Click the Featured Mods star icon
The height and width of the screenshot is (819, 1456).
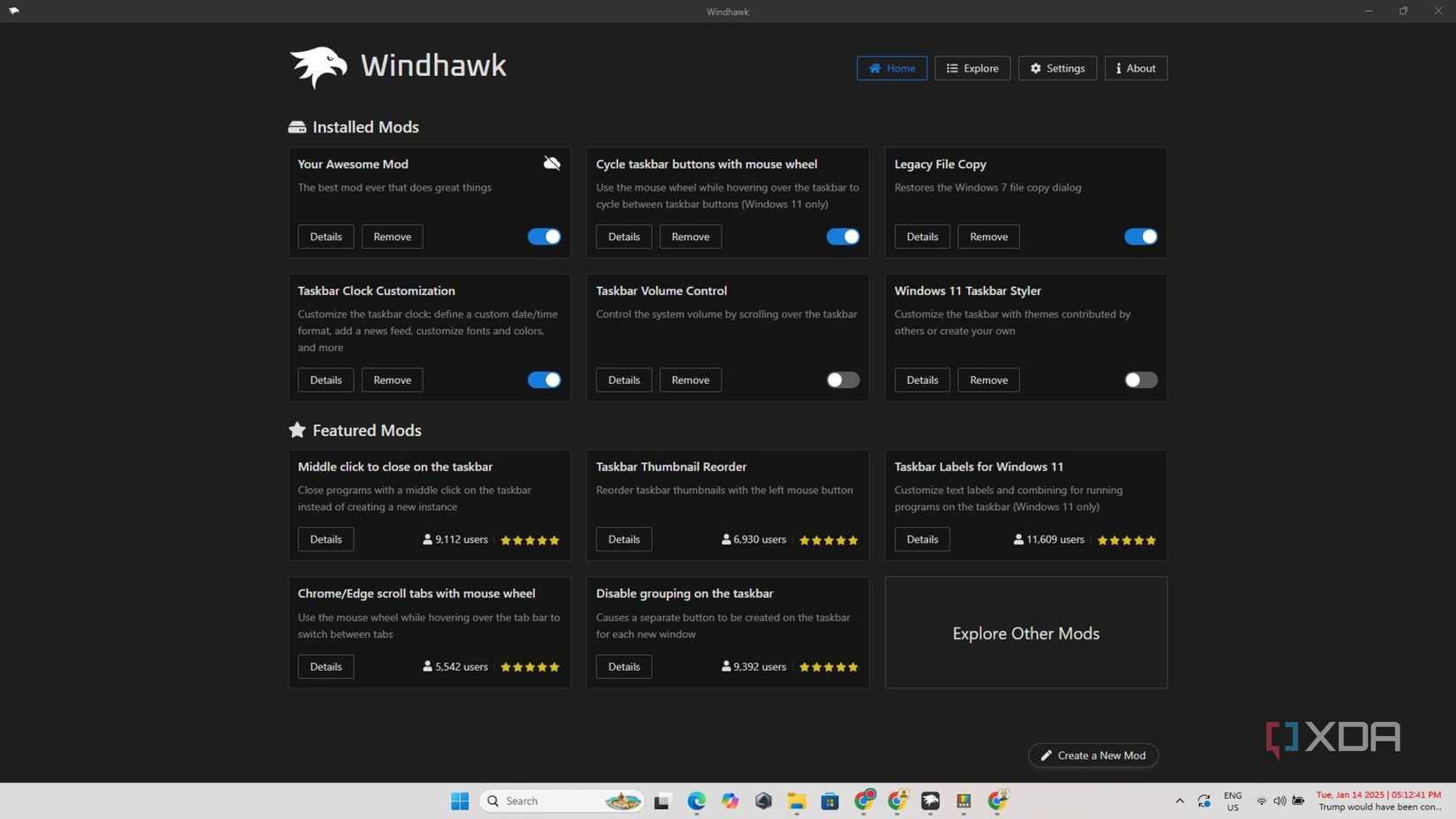(x=296, y=430)
